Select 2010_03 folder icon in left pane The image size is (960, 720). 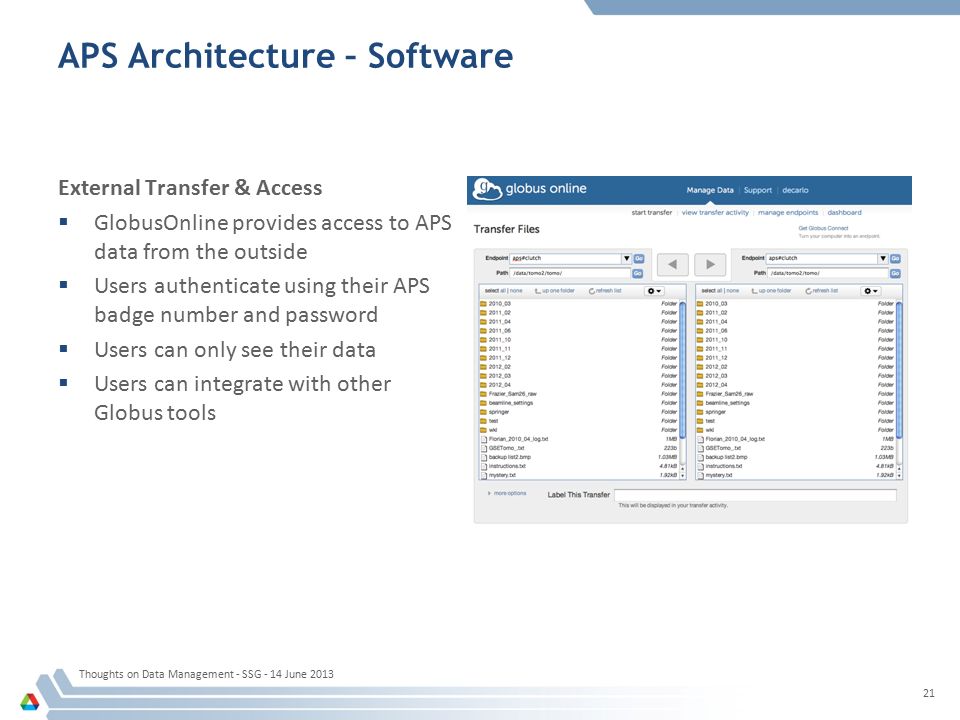point(483,304)
